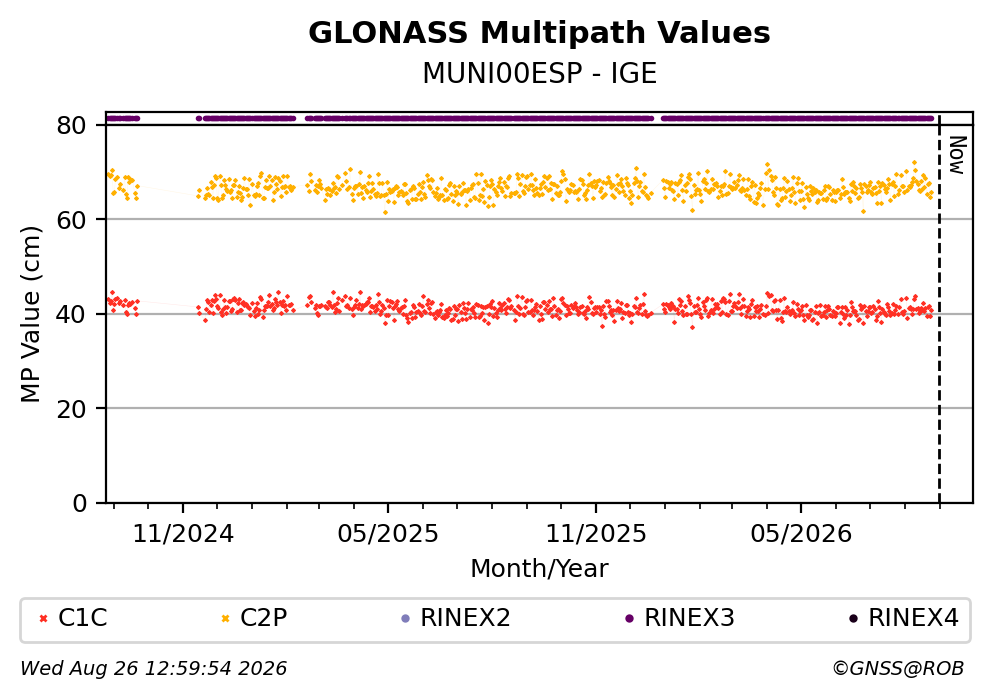Click the ©GNSS@ROB credit text
The height and width of the screenshot is (699, 993).
coord(898,669)
